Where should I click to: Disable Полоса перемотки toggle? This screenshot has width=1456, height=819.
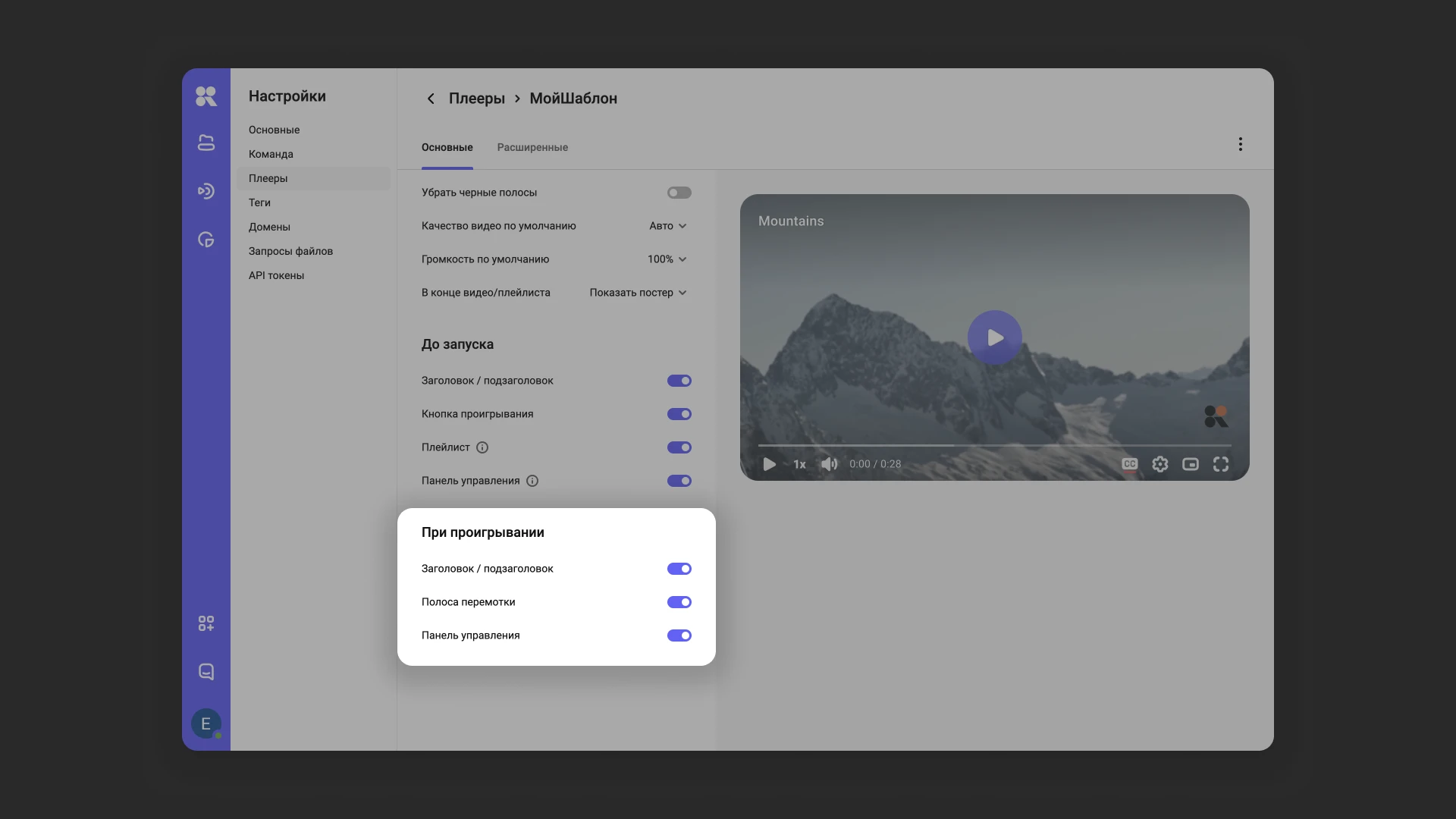[679, 602]
